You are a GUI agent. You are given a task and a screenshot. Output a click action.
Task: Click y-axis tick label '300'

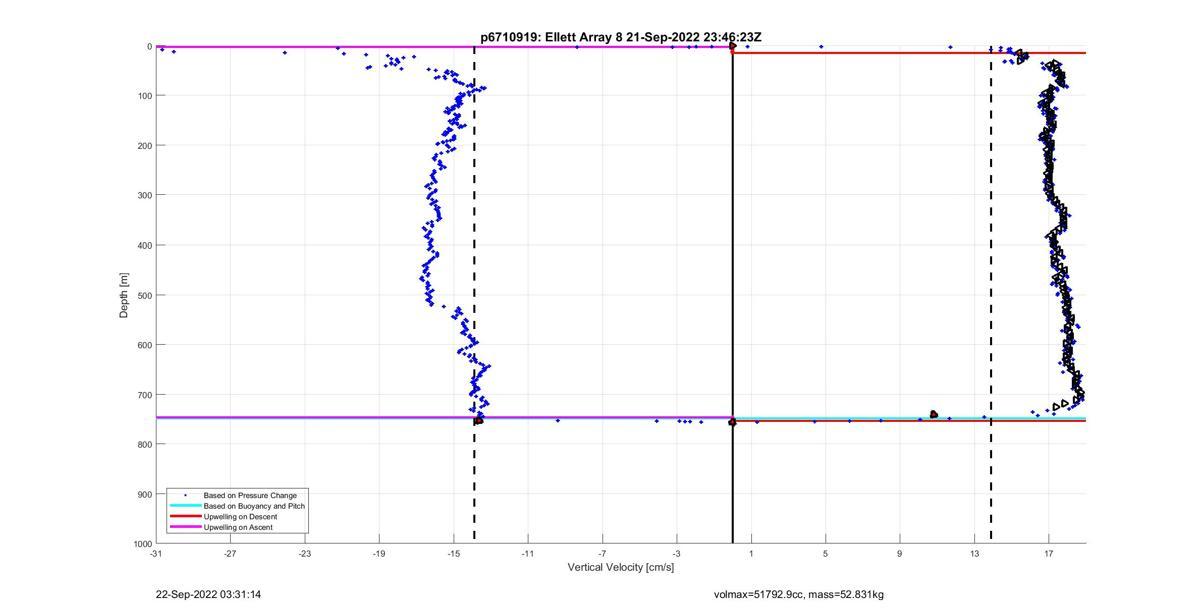coord(144,195)
